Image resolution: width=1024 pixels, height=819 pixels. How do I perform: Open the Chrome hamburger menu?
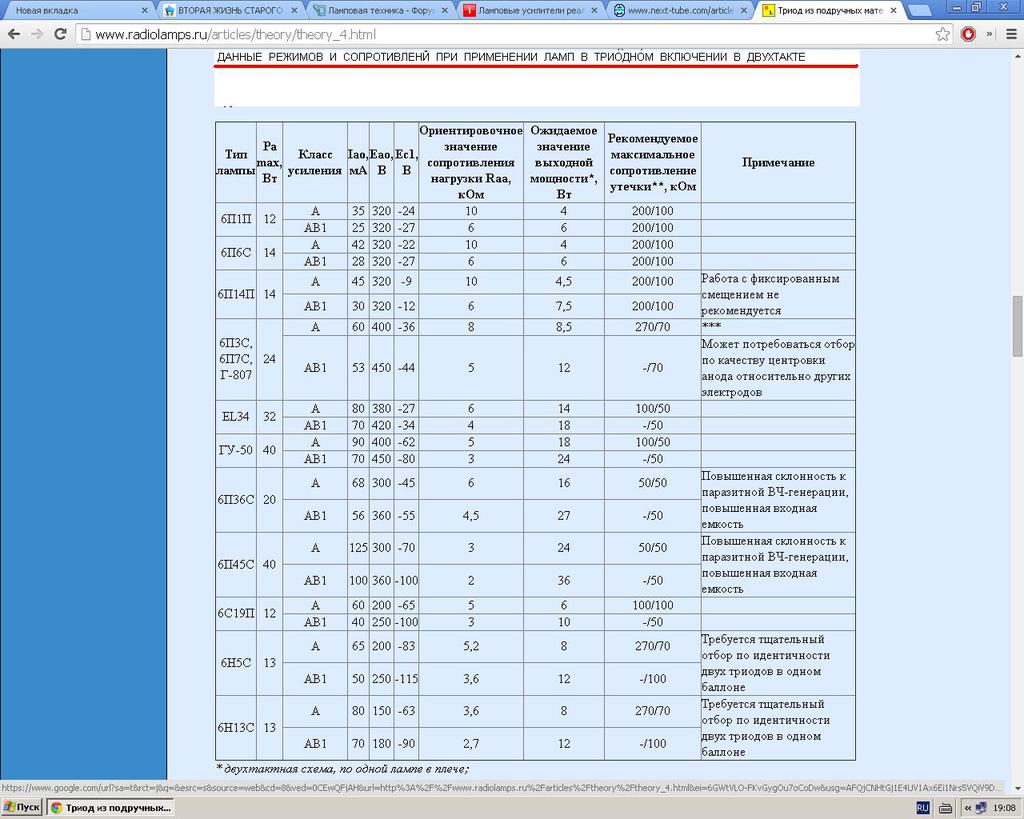1010,34
